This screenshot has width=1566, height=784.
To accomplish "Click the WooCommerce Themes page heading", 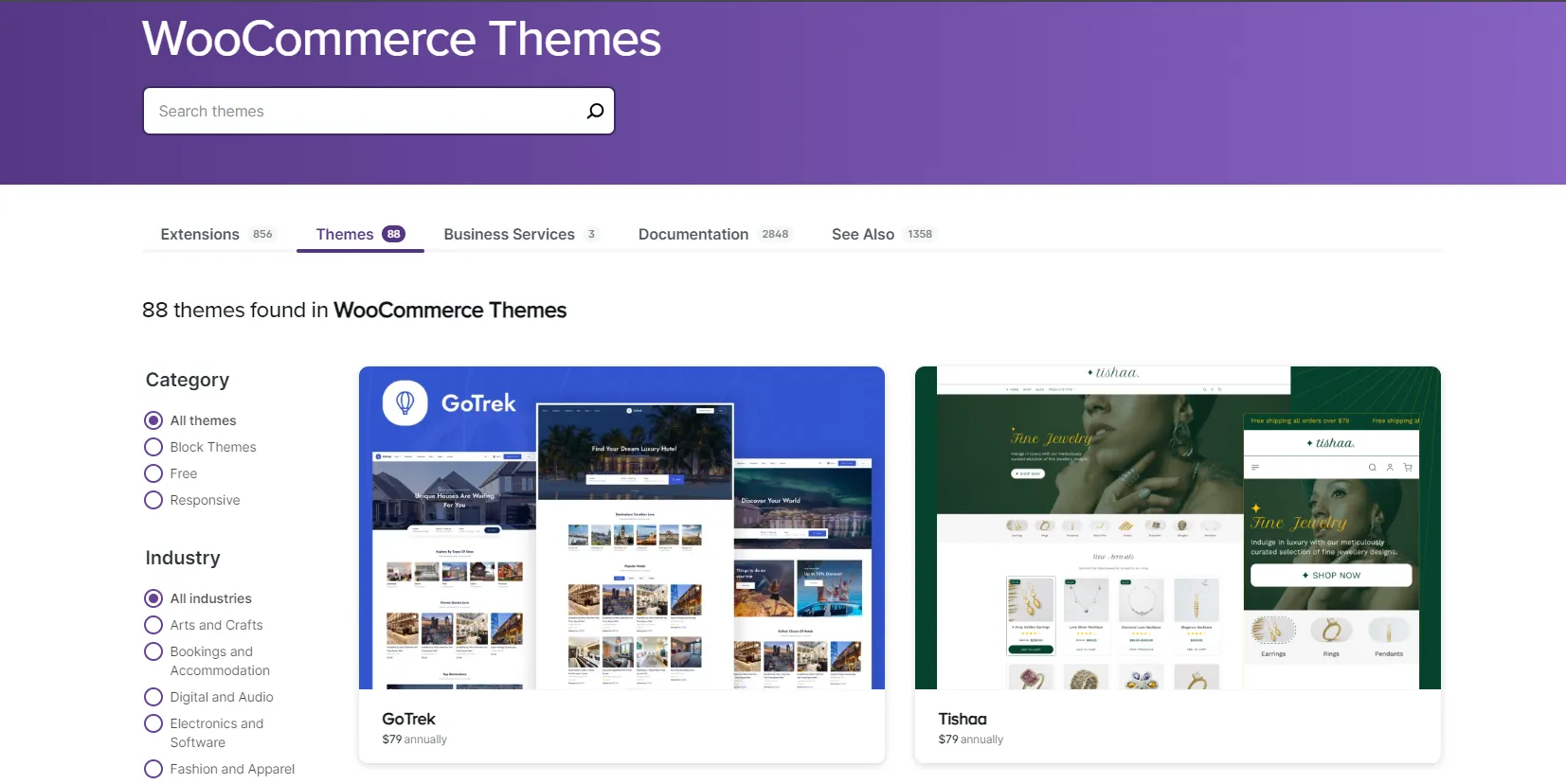I will tap(402, 39).
